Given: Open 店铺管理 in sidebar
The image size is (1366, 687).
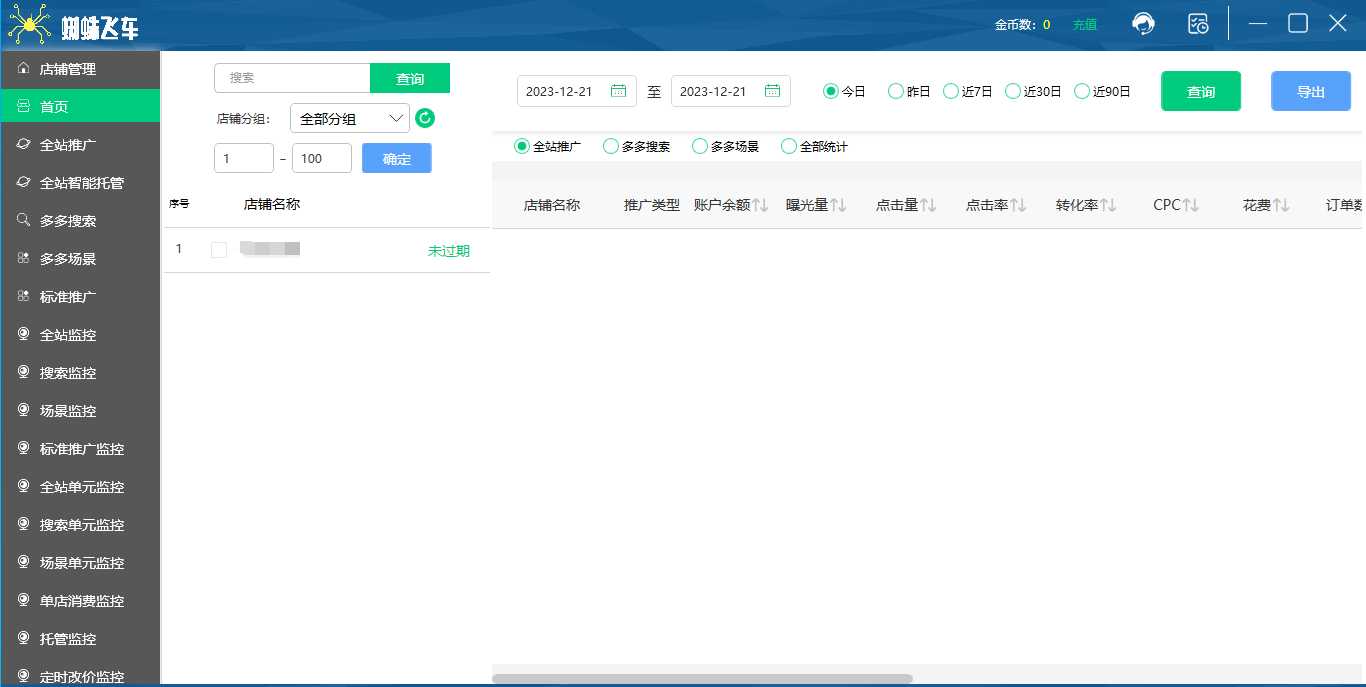Looking at the screenshot, I should 80,69.
